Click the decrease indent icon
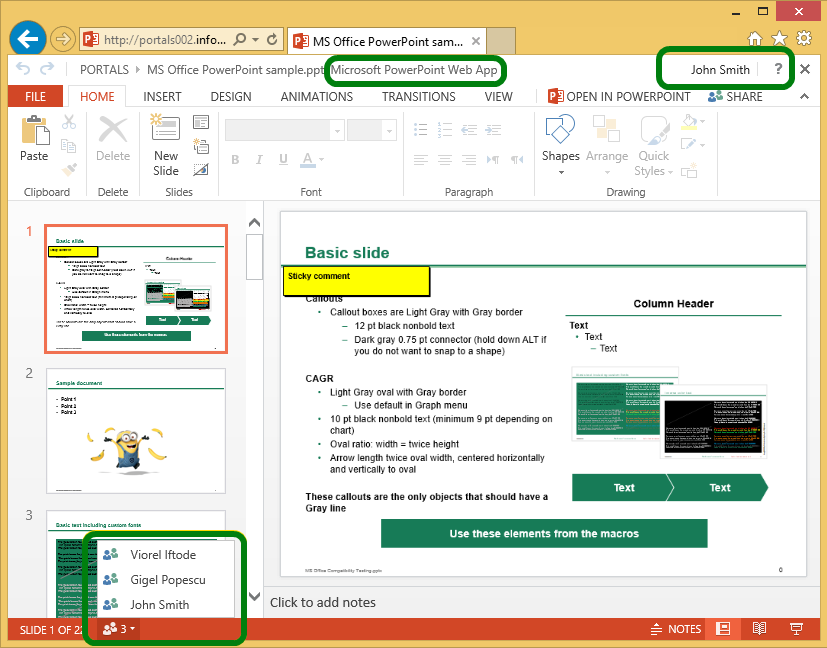 (x=469, y=130)
